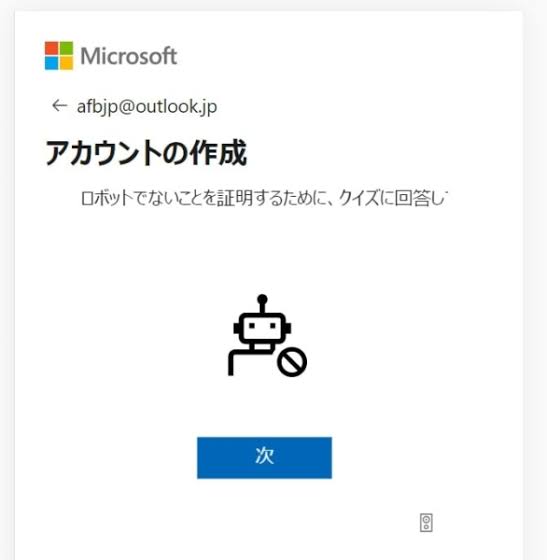
Task: Go back using the left arrow
Action: pos(59,105)
